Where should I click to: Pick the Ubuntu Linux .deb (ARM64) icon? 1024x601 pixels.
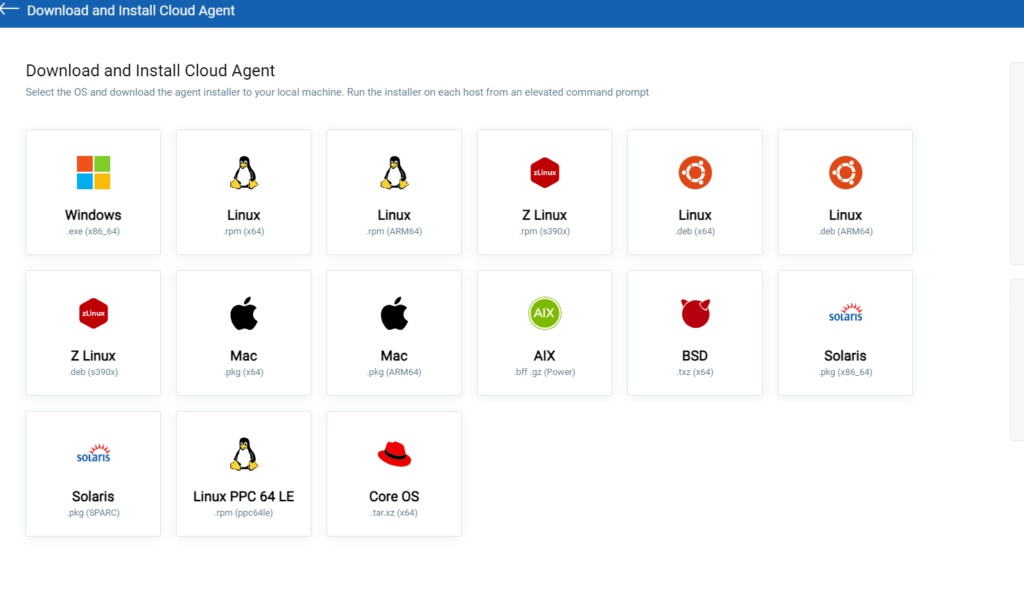(x=845, y=172)
